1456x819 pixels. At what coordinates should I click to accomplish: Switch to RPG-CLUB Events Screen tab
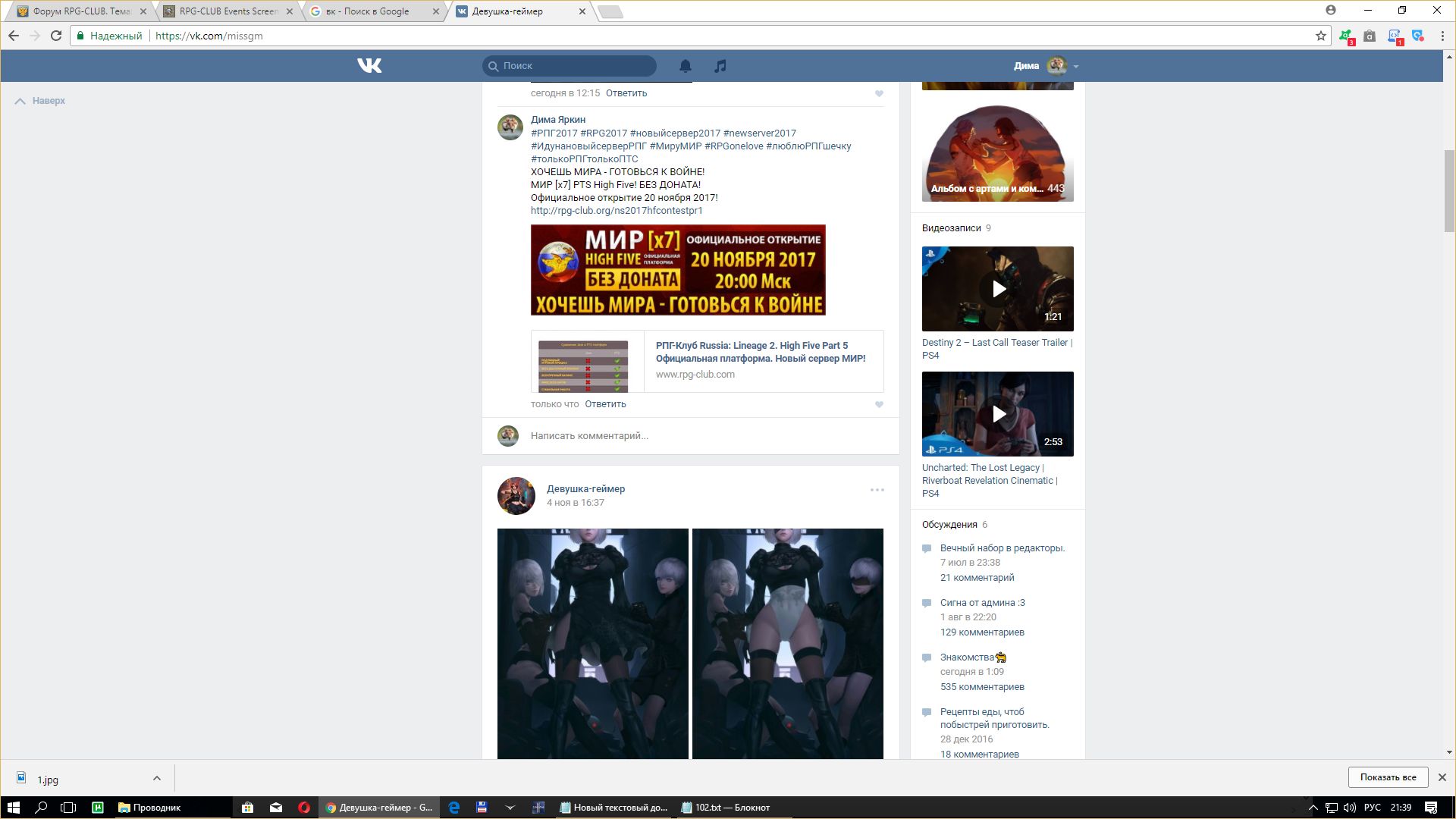click(x=228, y=11)
